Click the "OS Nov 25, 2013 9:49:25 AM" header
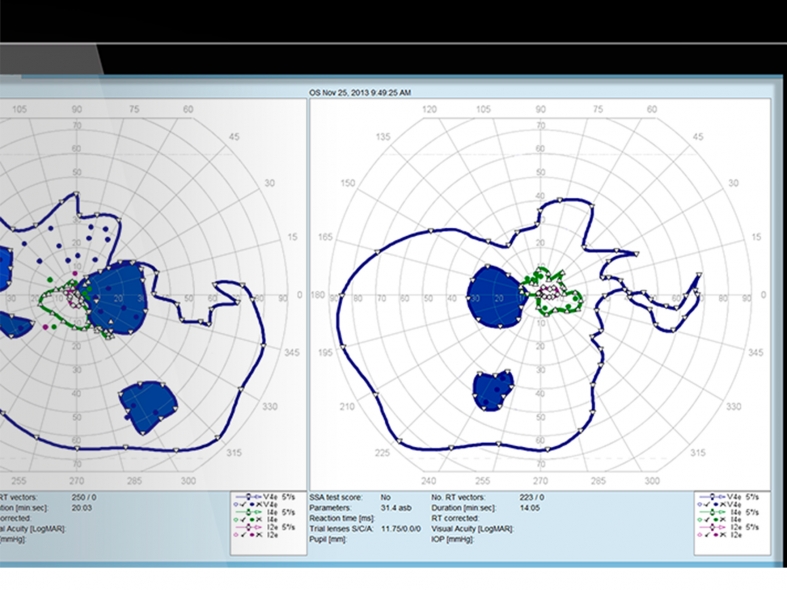The height and width of the screenshot is (590, 787). [360, 92]
